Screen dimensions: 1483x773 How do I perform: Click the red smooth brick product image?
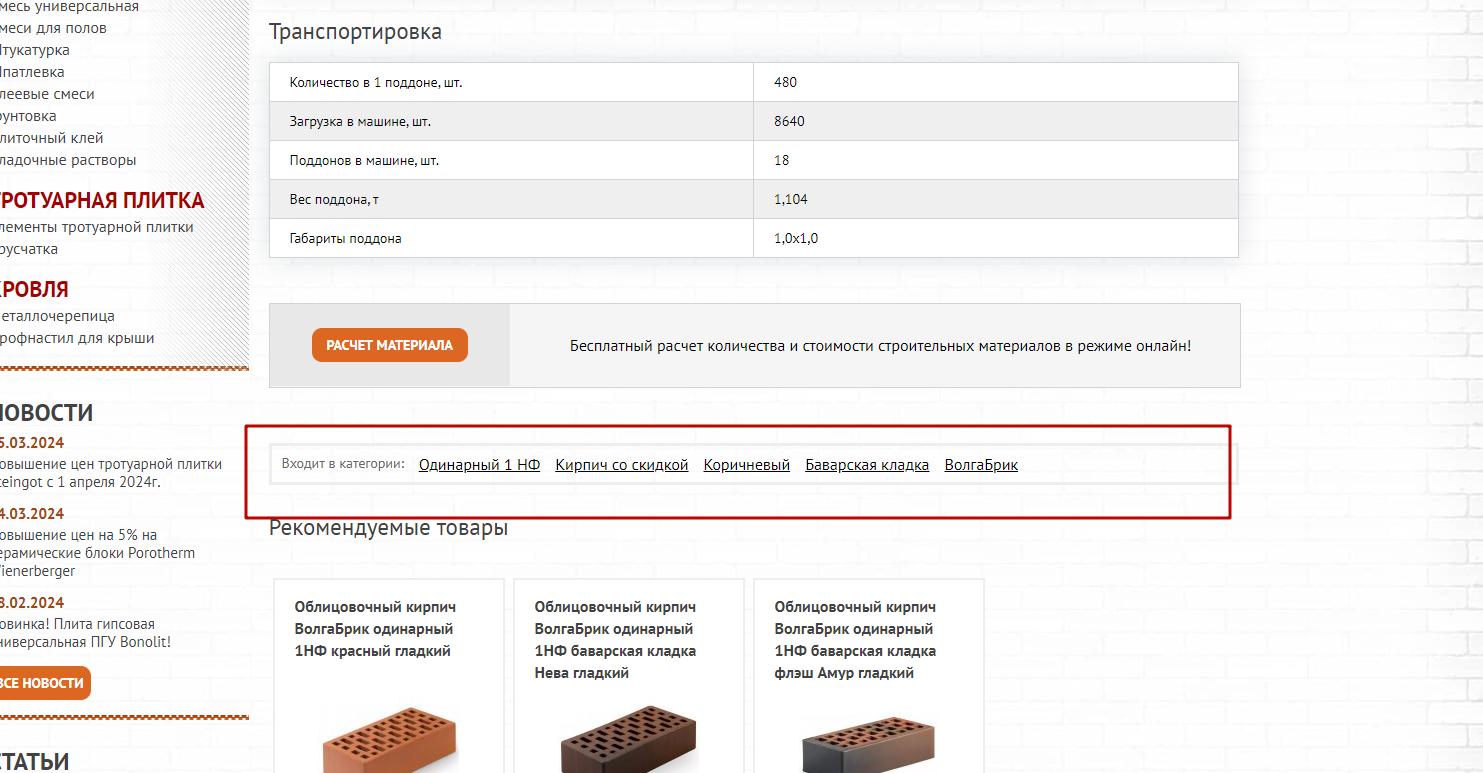tap(389, 740)
